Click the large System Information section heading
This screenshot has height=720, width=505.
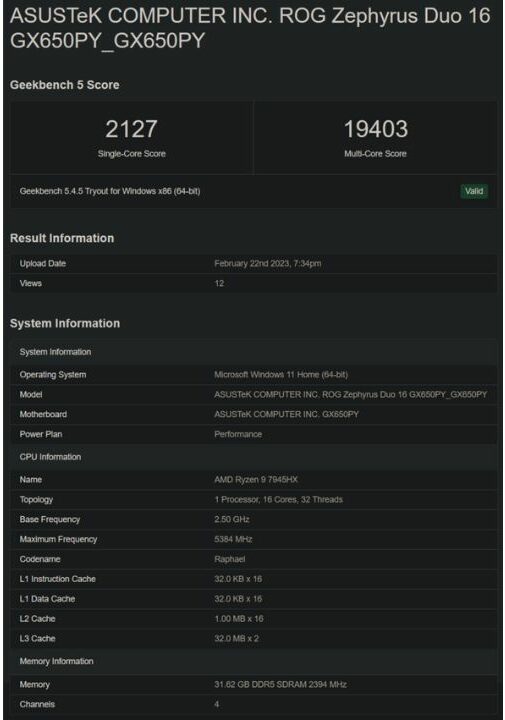65,323
